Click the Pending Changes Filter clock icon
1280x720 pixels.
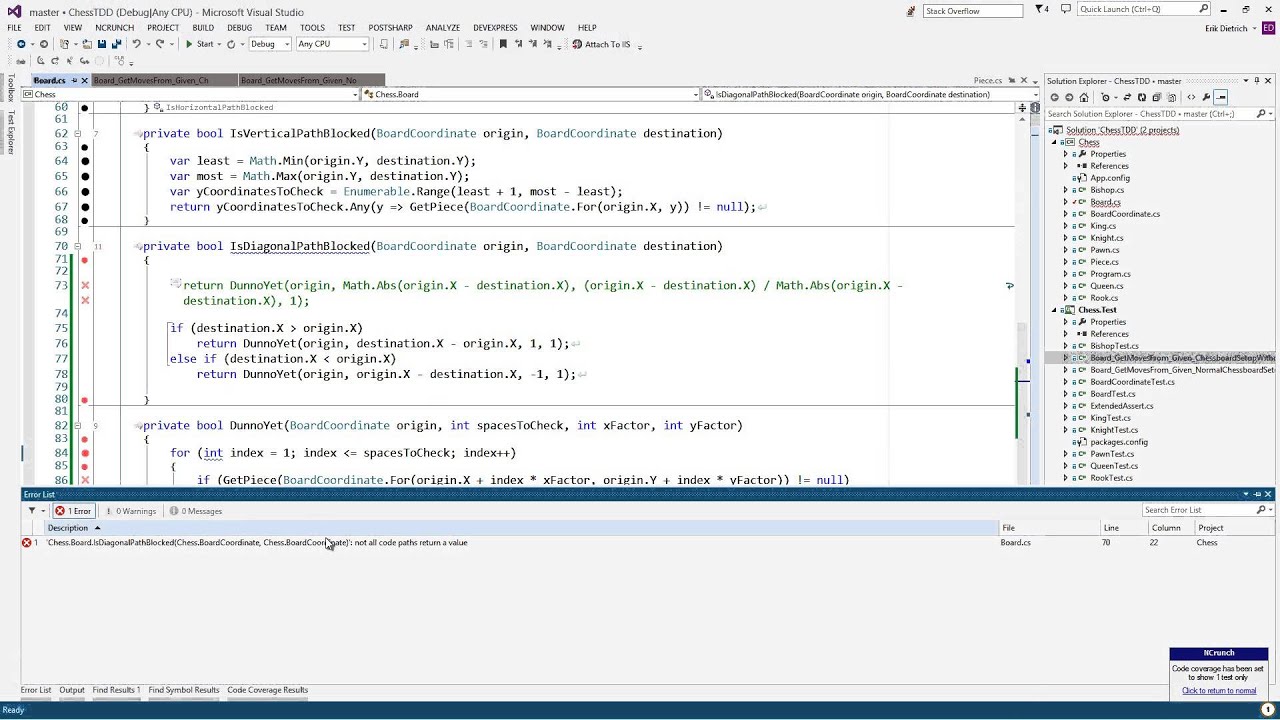tap(1105, 97)
